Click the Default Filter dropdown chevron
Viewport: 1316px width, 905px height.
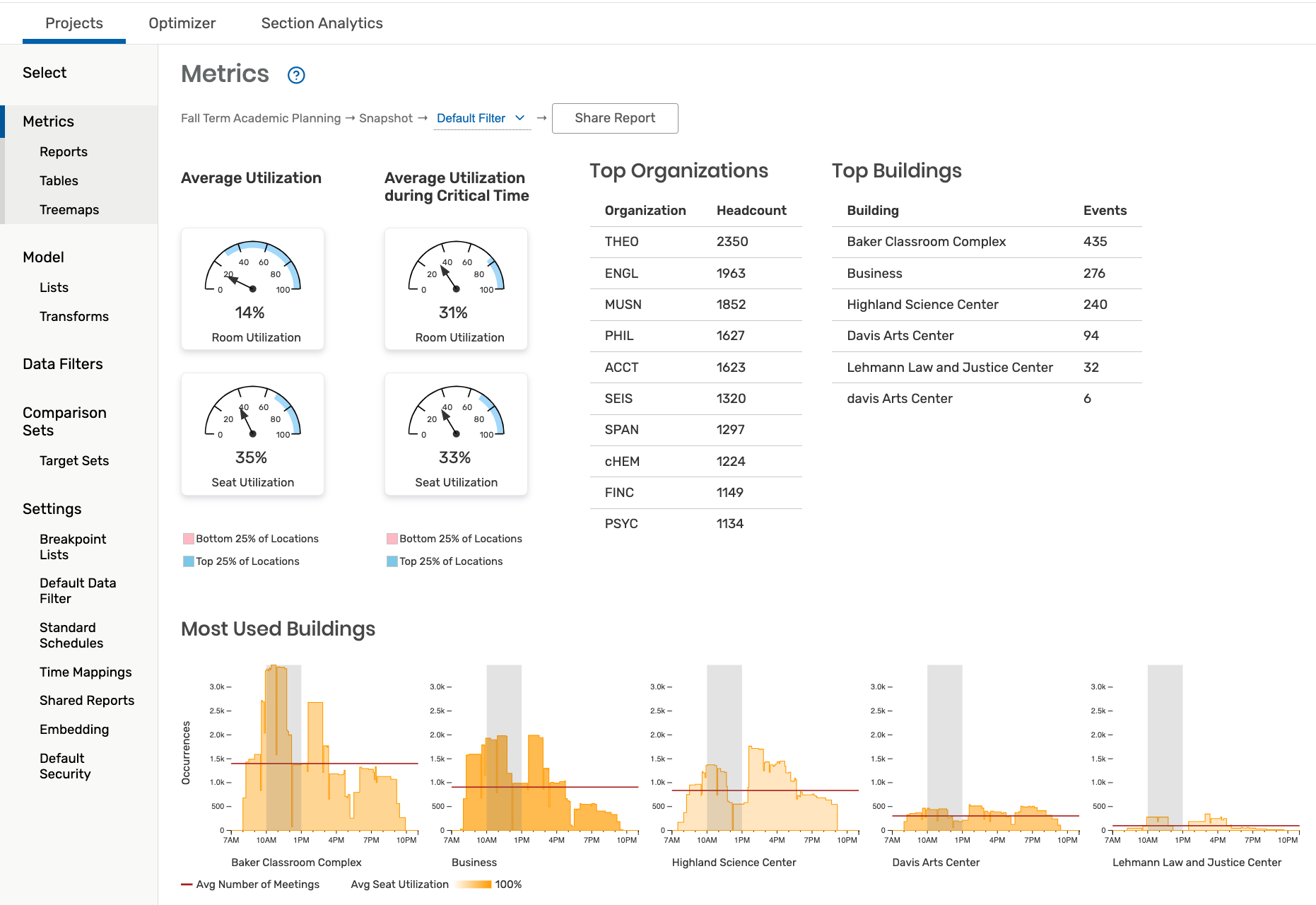coord(519,118)
